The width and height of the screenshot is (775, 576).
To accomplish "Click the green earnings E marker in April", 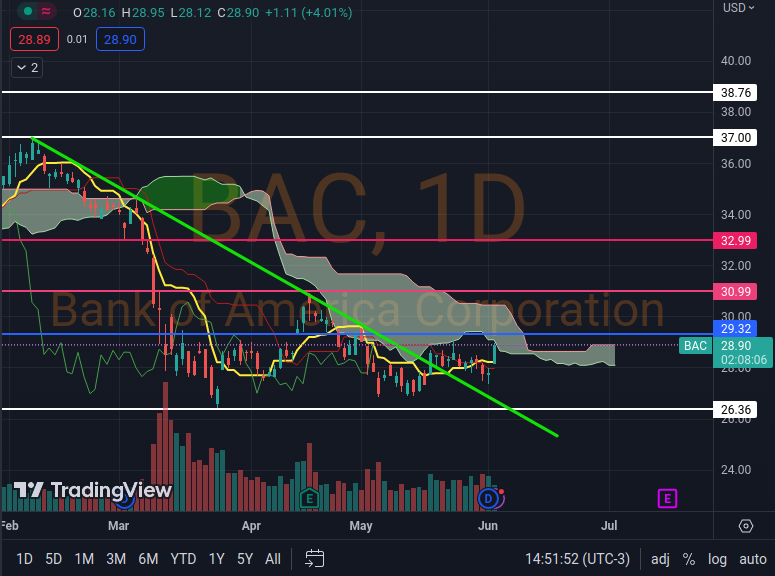I will coord(309,498).
